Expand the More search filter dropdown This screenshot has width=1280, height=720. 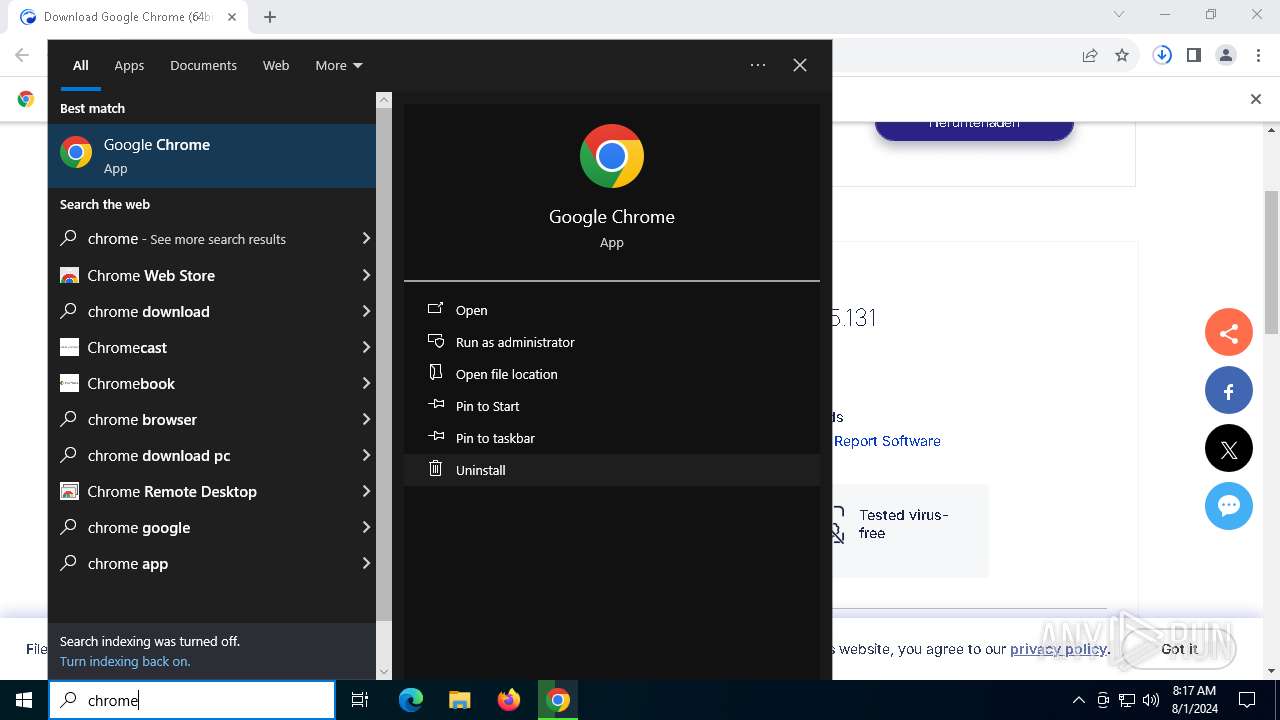pos(339,65)
